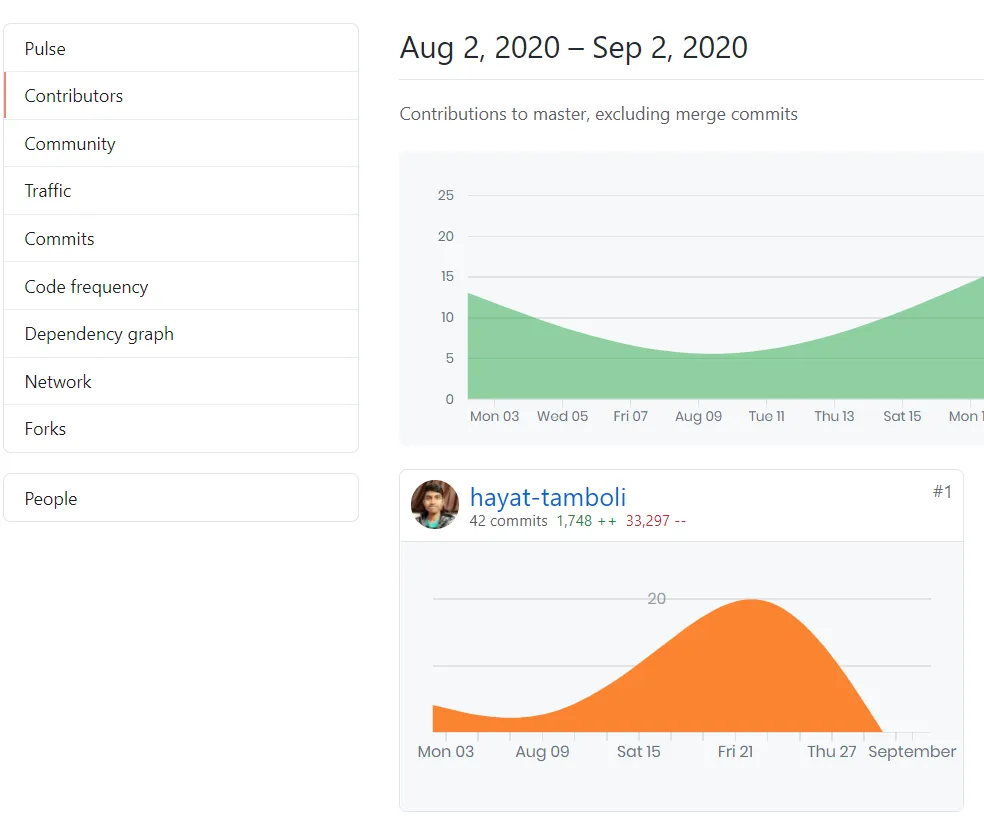Click the #1 contributor rank label
Screen dimensions: 984x819
pos(942,491)
